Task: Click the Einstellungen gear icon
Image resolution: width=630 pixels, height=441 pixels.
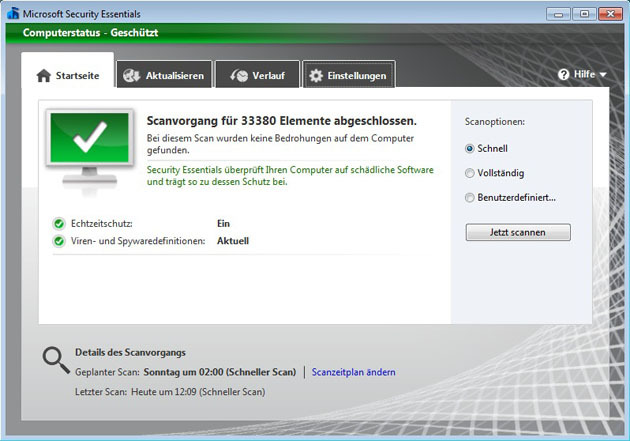Action: (316, 76)
